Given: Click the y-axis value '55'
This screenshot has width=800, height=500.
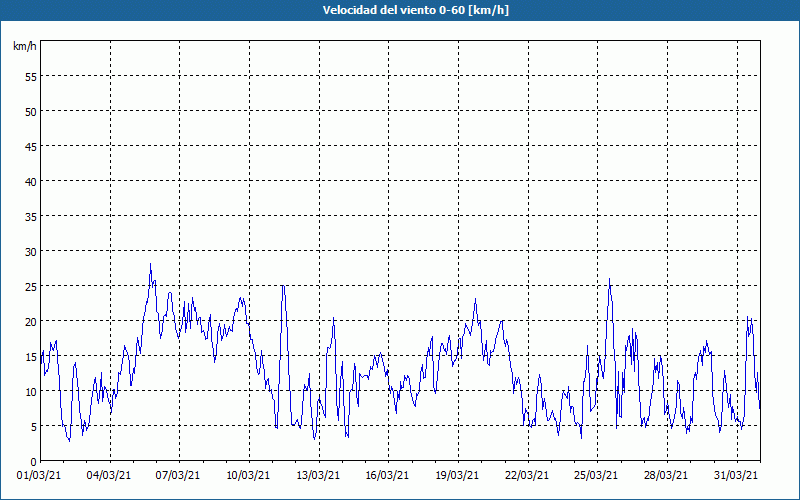Looking at the screenshot, I should tap(31, 76).
